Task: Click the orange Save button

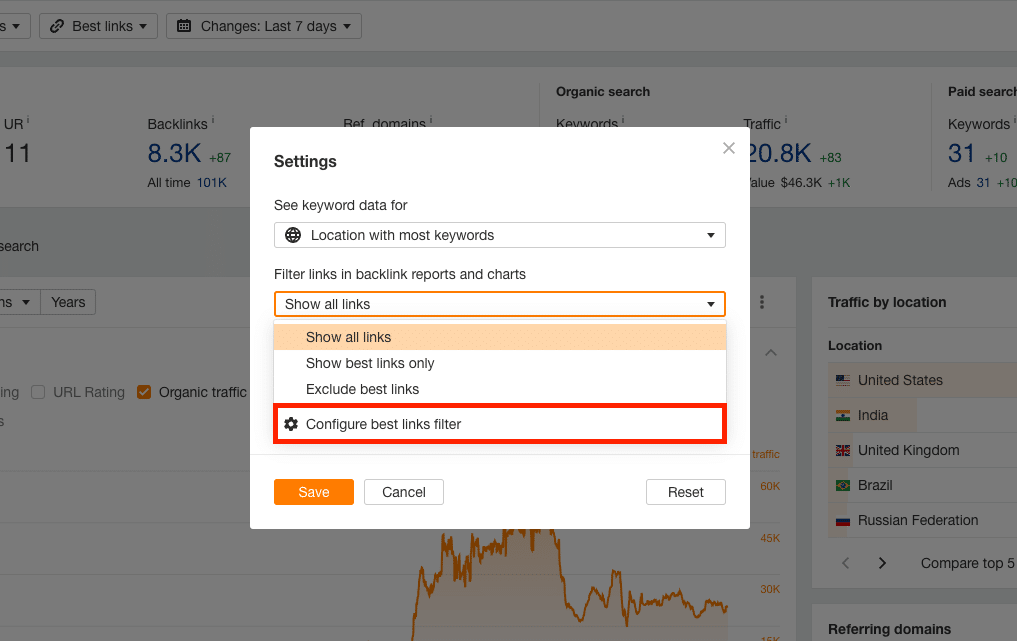Action: click(313, 492)
